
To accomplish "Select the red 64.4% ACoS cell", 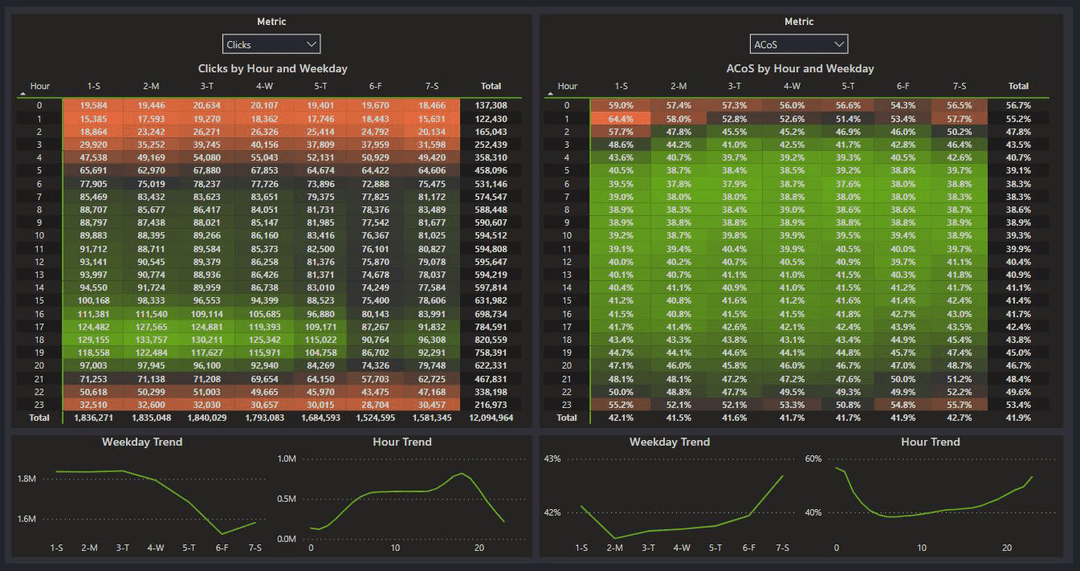I will click(x=620, y=118).
